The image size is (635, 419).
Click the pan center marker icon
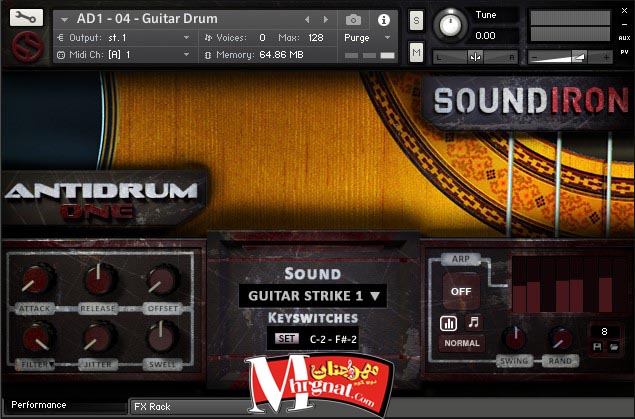475,57
